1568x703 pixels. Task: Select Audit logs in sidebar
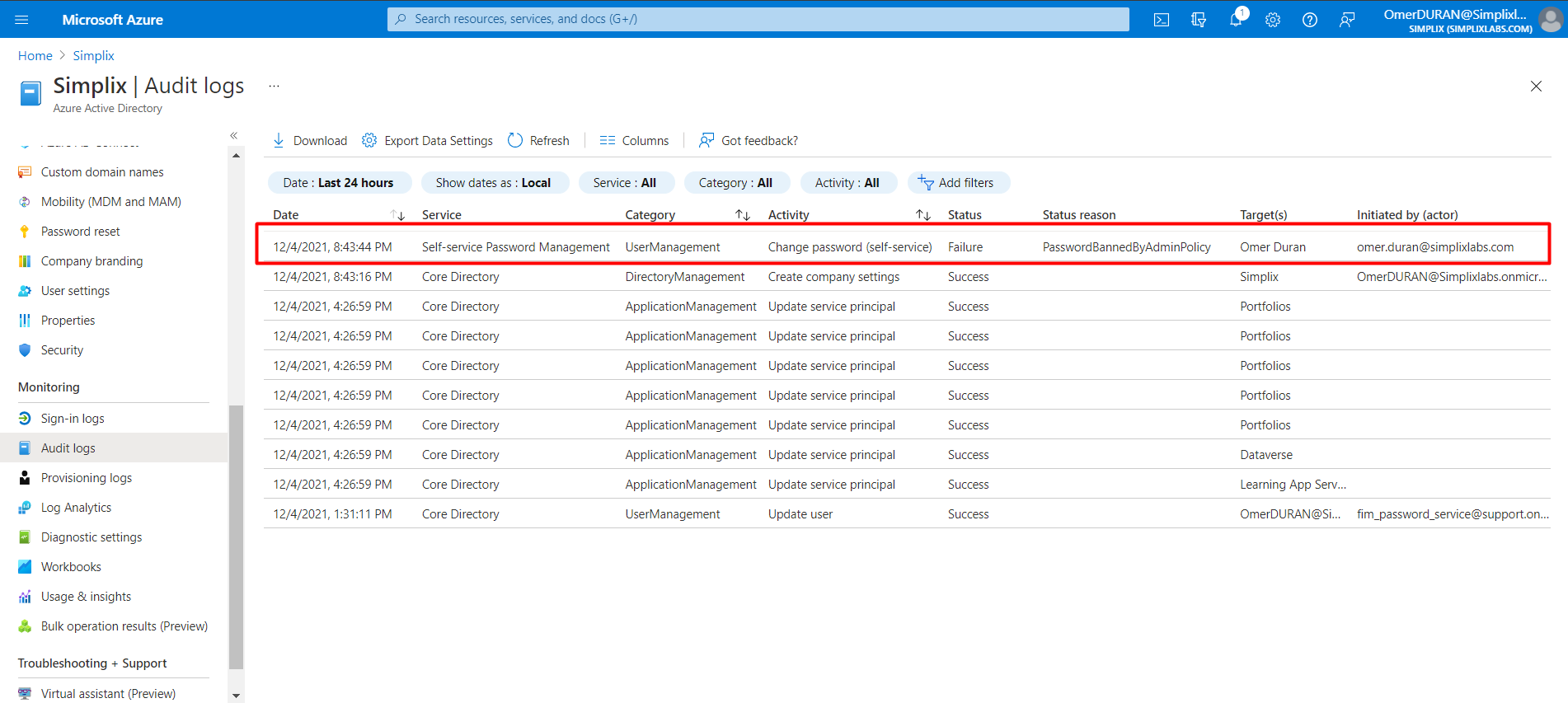coord(114,448)
